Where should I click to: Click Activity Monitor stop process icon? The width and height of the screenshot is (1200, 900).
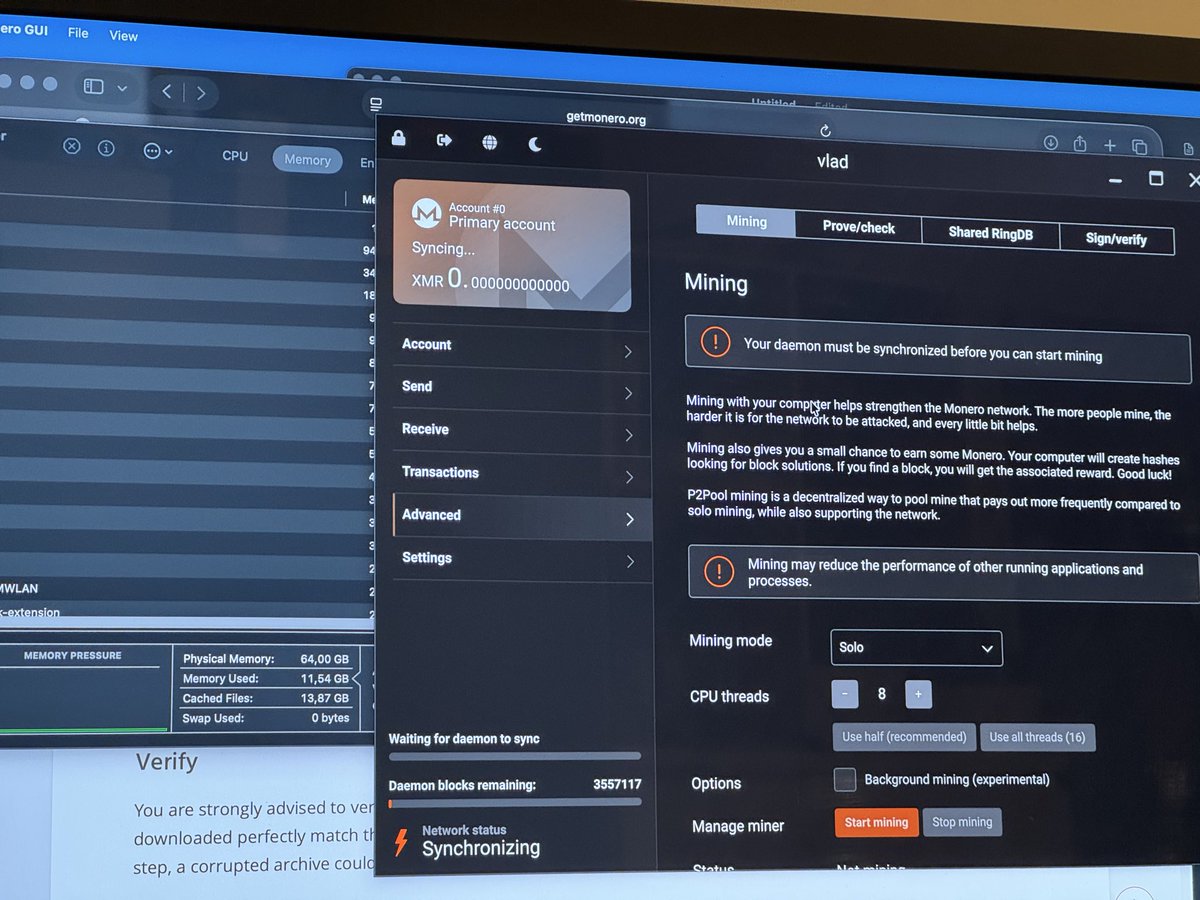click(x=72, y=146)
